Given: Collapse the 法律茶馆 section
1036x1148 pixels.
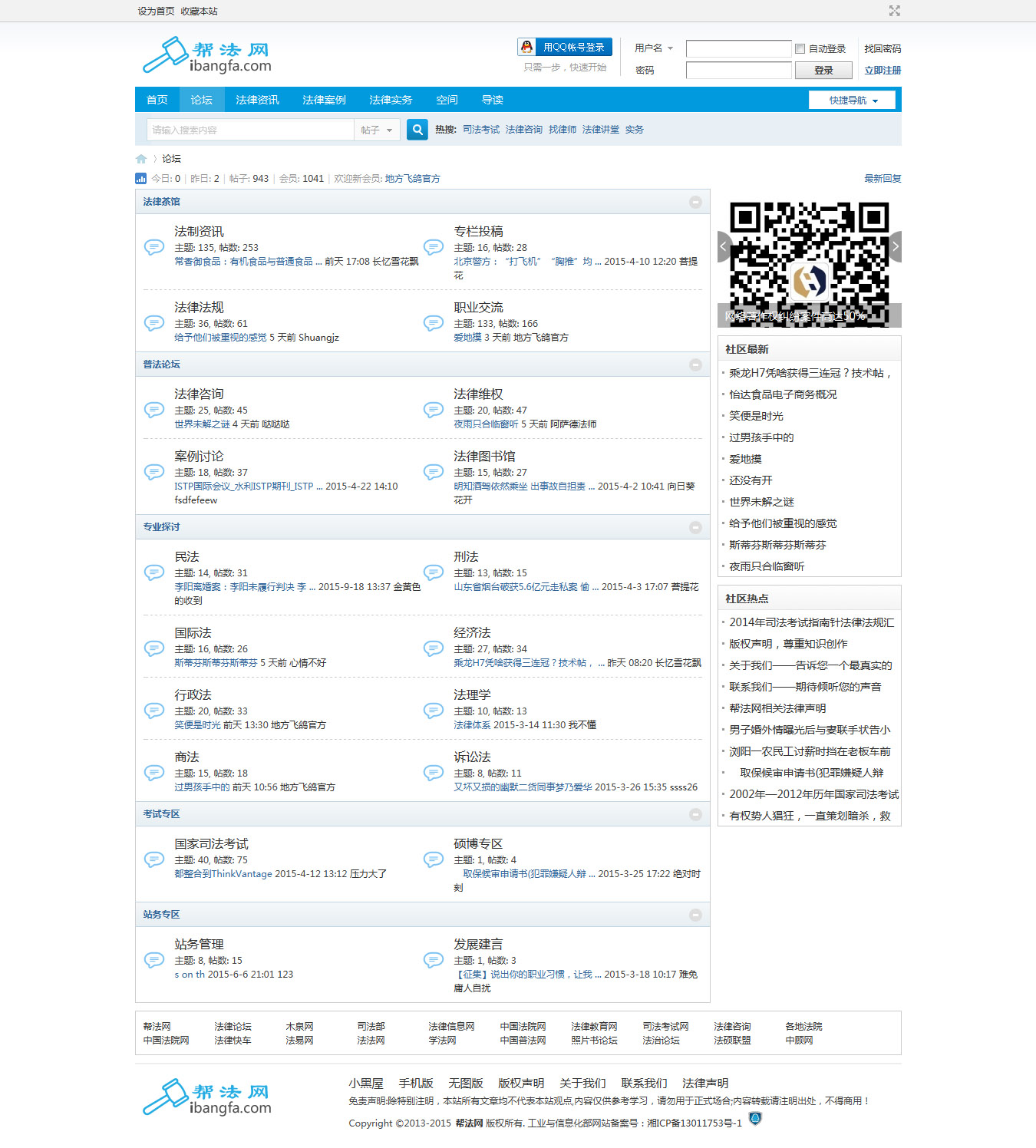Looking at the screenshot, I should click(695, 202).
